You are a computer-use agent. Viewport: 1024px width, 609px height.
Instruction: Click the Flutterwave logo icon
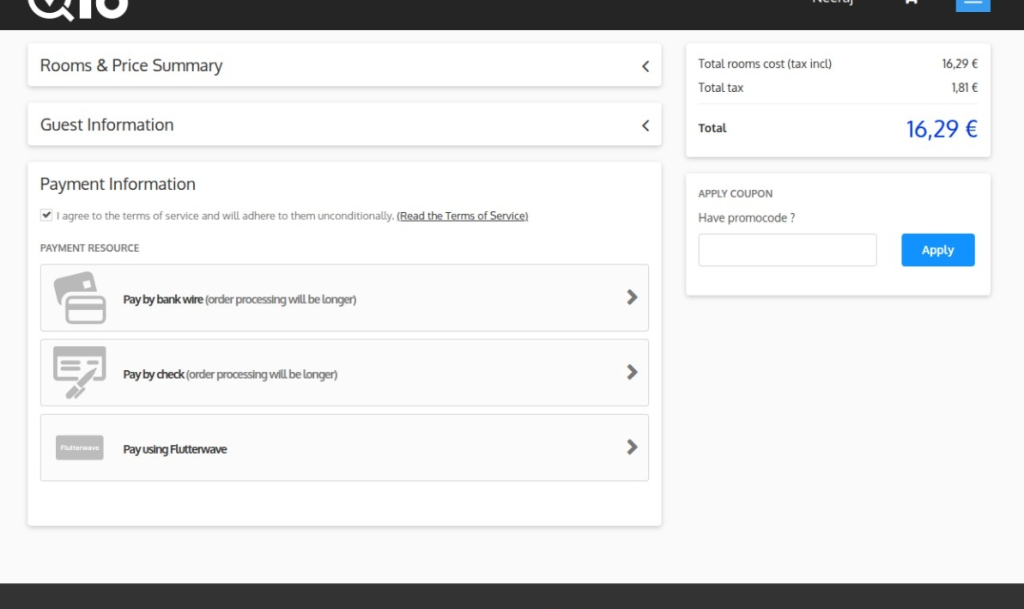[x=80, y=448]
